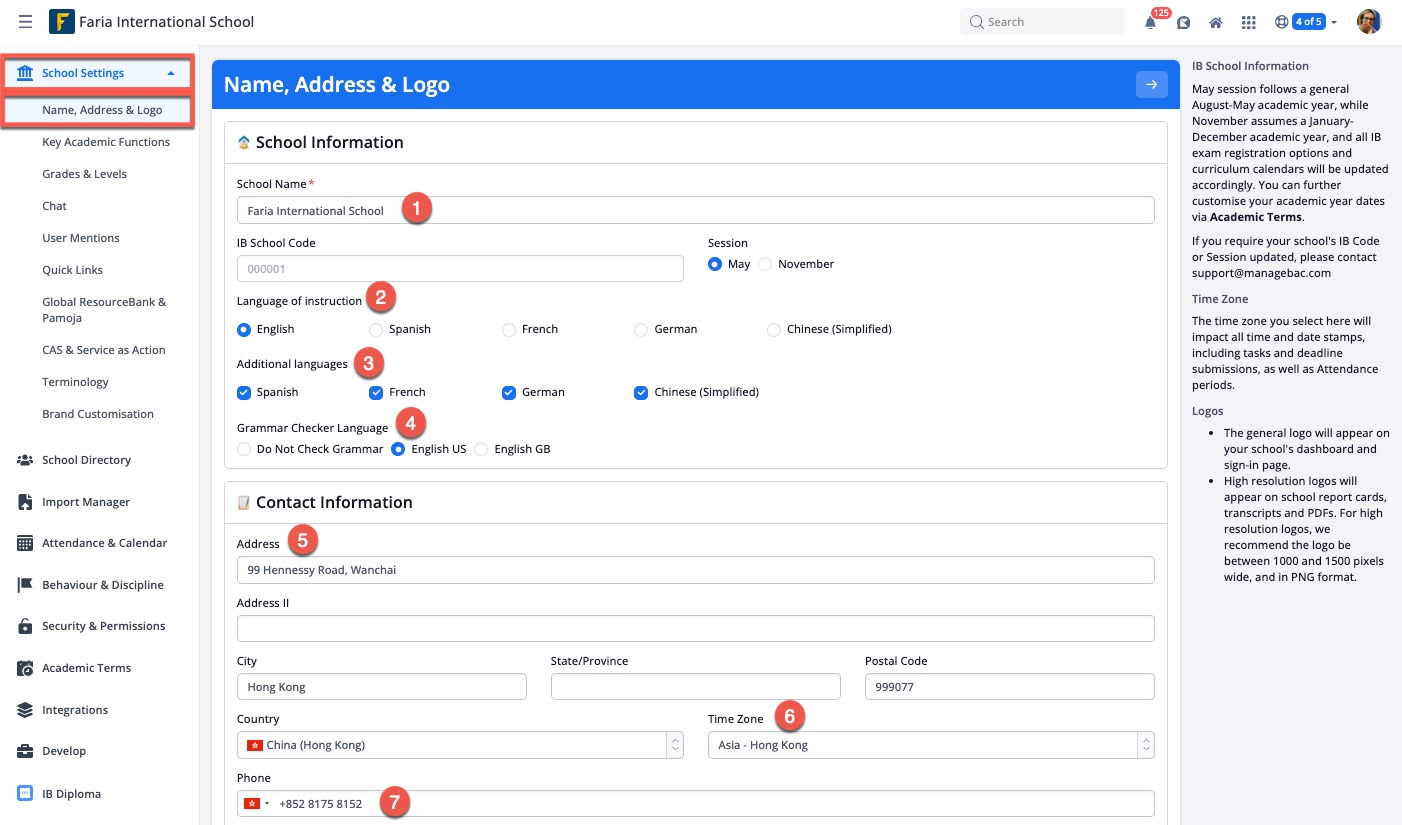Click the globe icon beside 4 of 5

click(x=1281, y=22)
